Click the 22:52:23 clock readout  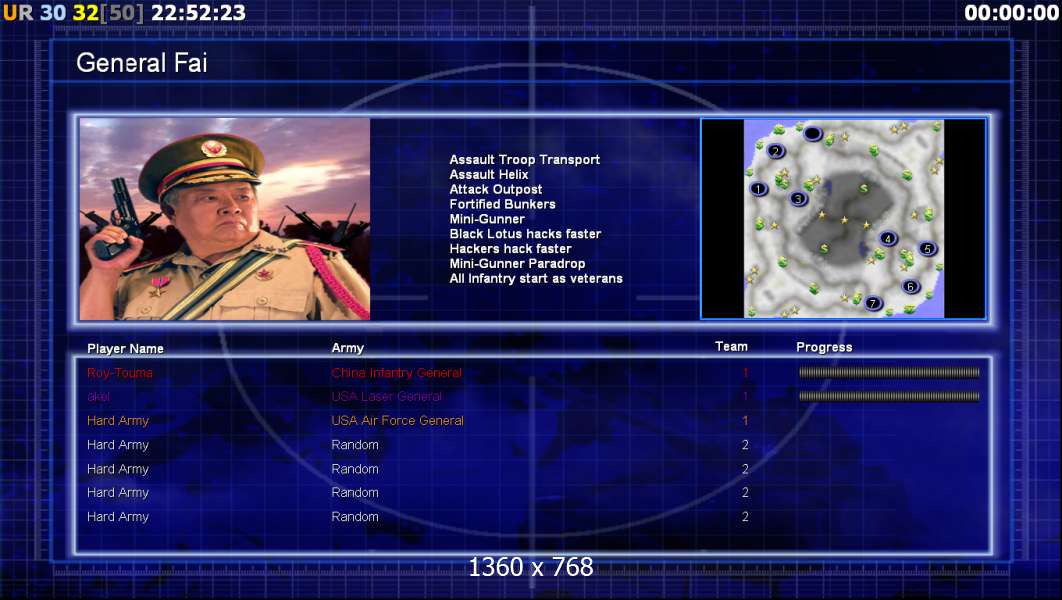pyautogui.click(x=198, y=13)
